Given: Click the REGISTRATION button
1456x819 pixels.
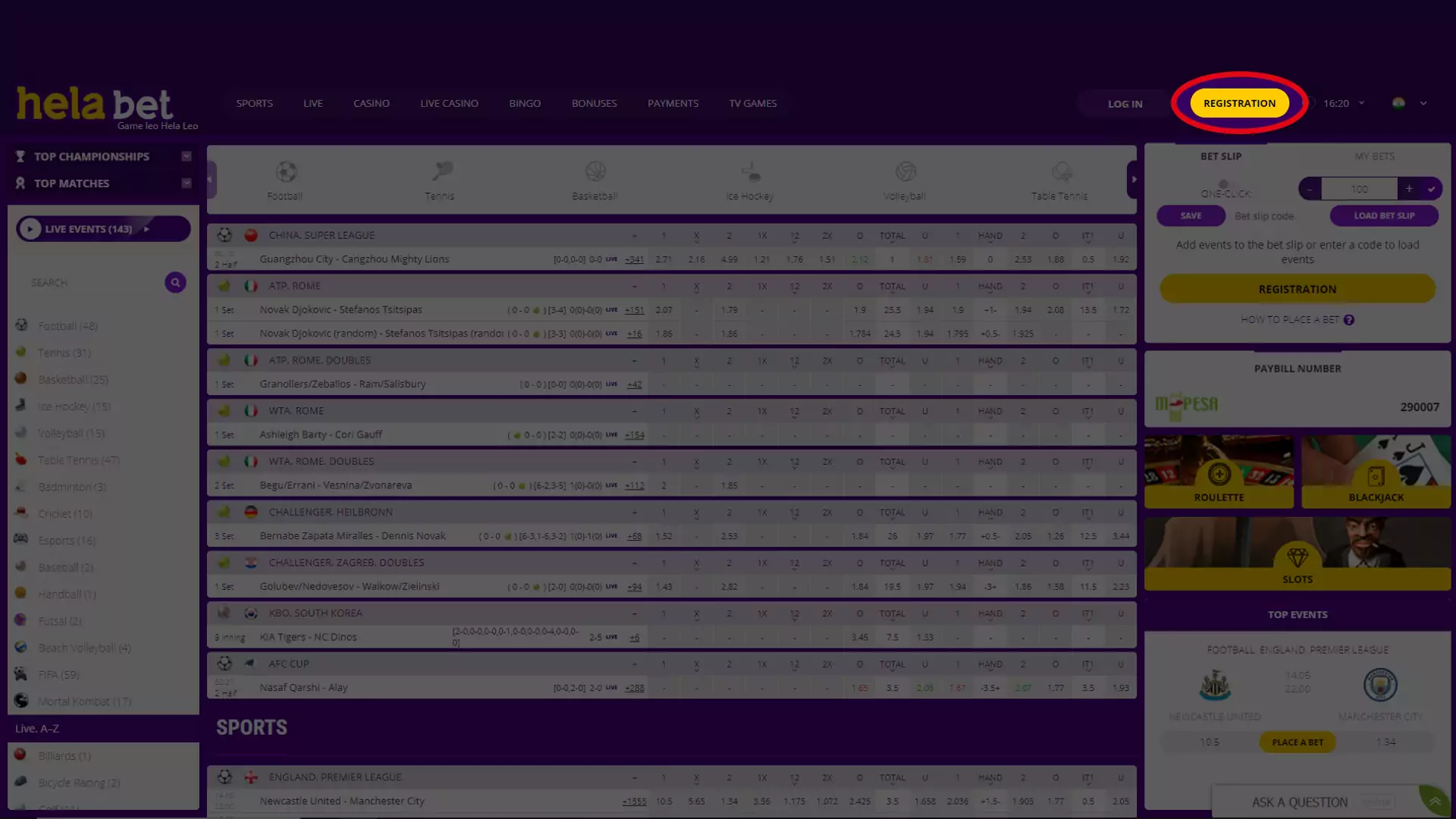Looking at the screenshot, I should coord(1240,103).
